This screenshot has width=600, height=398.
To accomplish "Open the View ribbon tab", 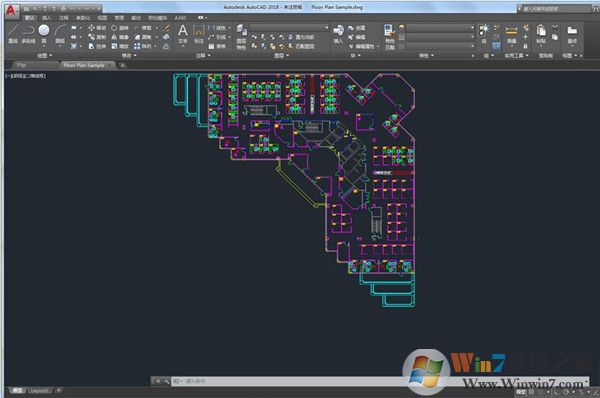I will tap(102, 18).
